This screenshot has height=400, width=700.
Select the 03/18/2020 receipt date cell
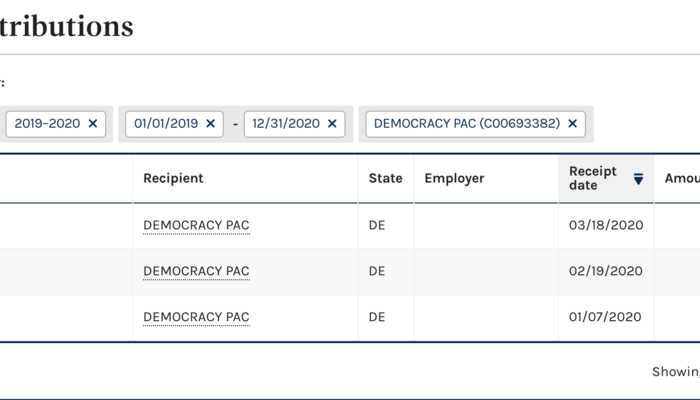605,225
